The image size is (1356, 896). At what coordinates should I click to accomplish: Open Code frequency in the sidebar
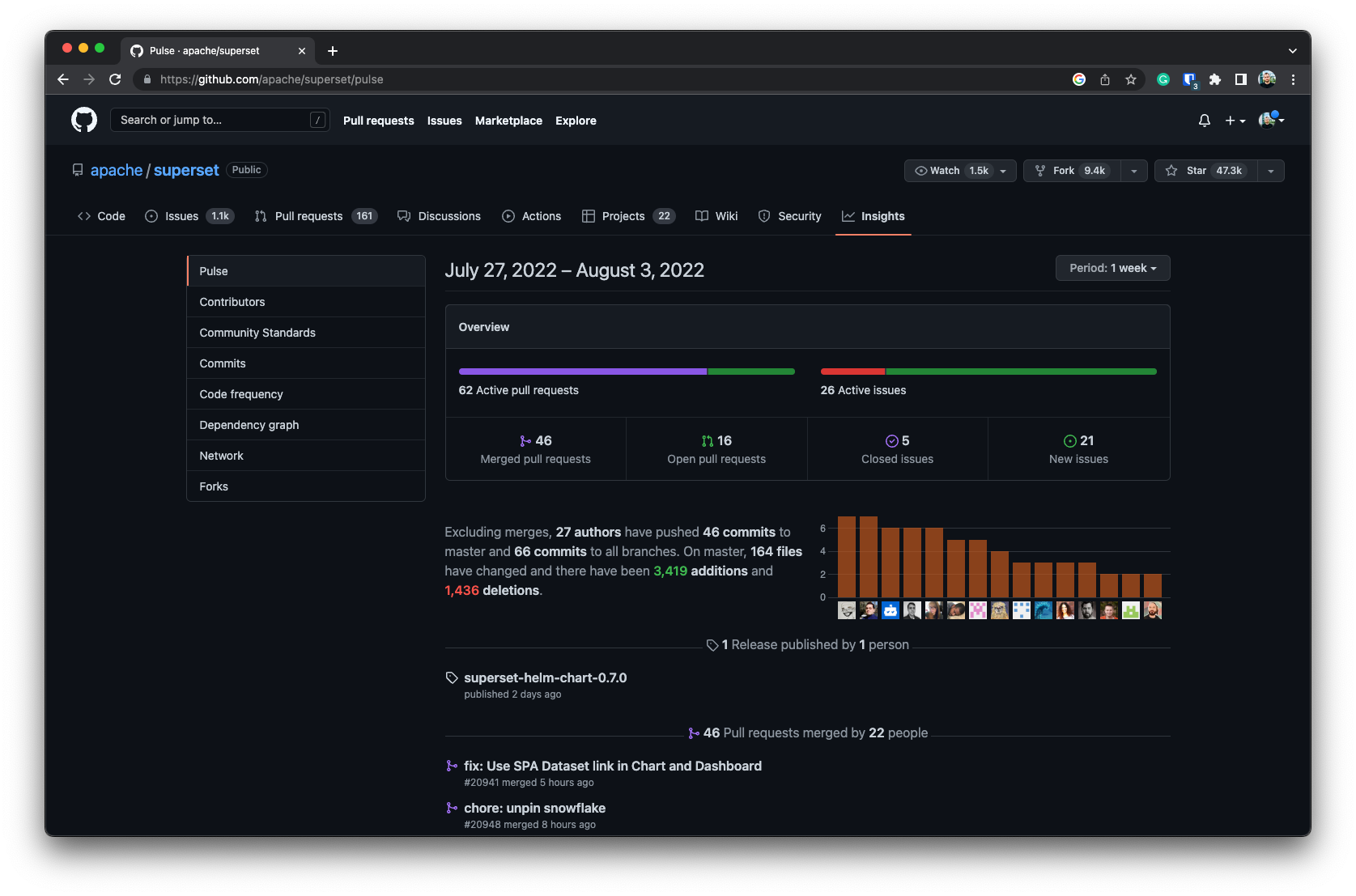click(306, 394)
